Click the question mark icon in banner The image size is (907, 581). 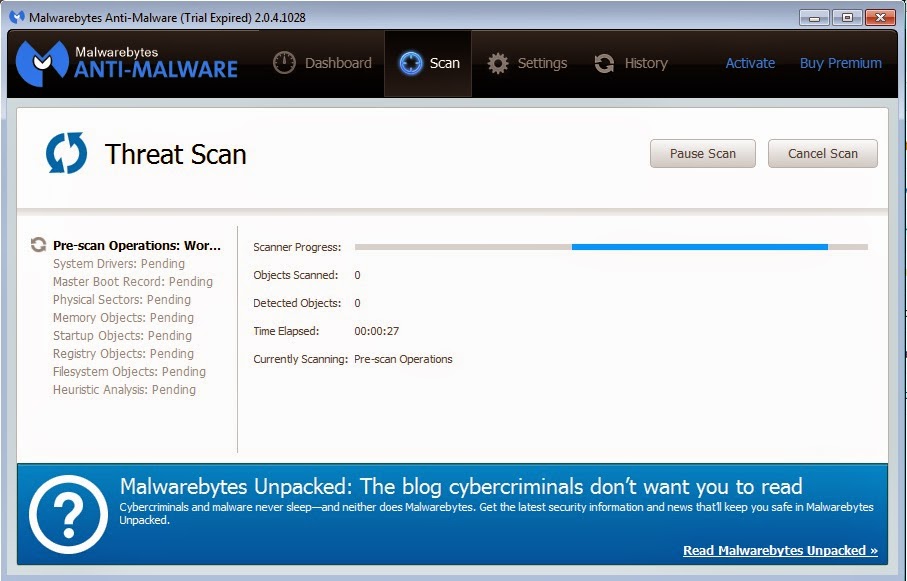tap(68, 514)
